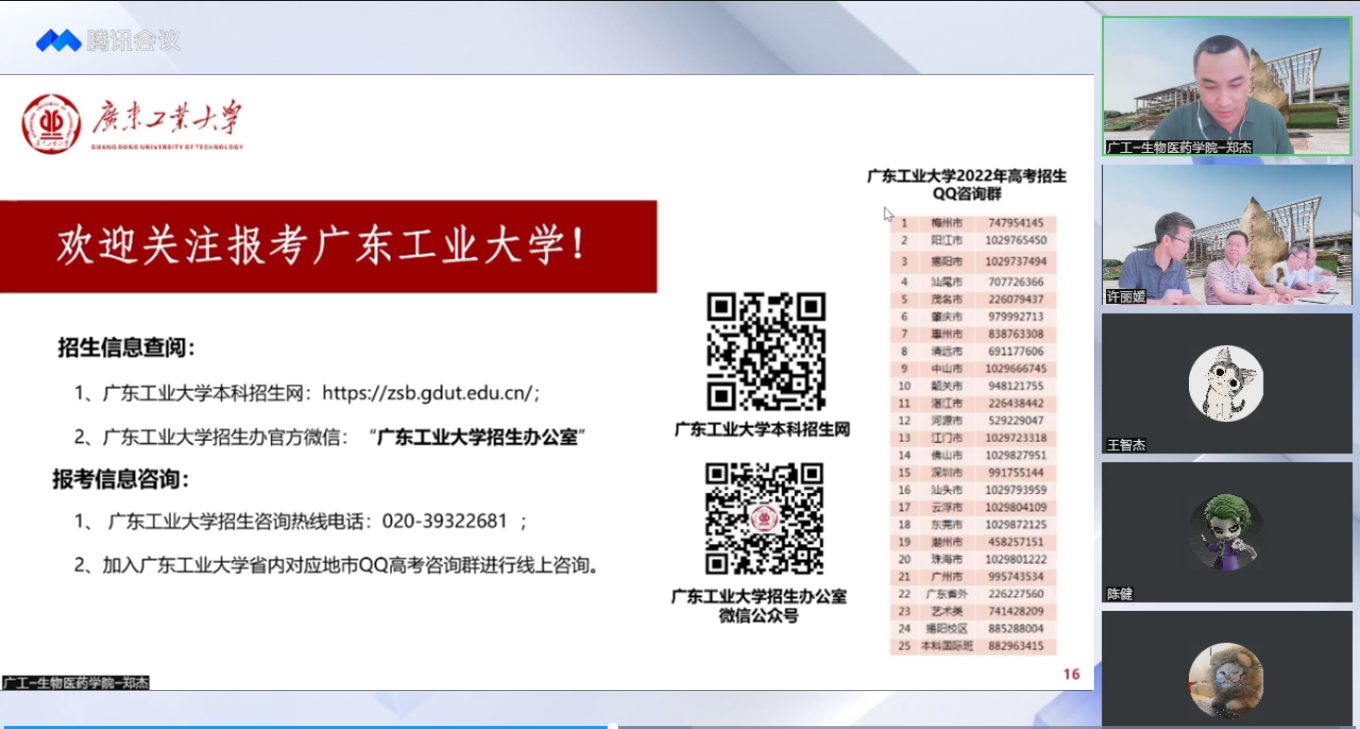The image size is (1360, 729).
Task: Click the bottom participant's round avatar
Action: [x=1226, y=680]
